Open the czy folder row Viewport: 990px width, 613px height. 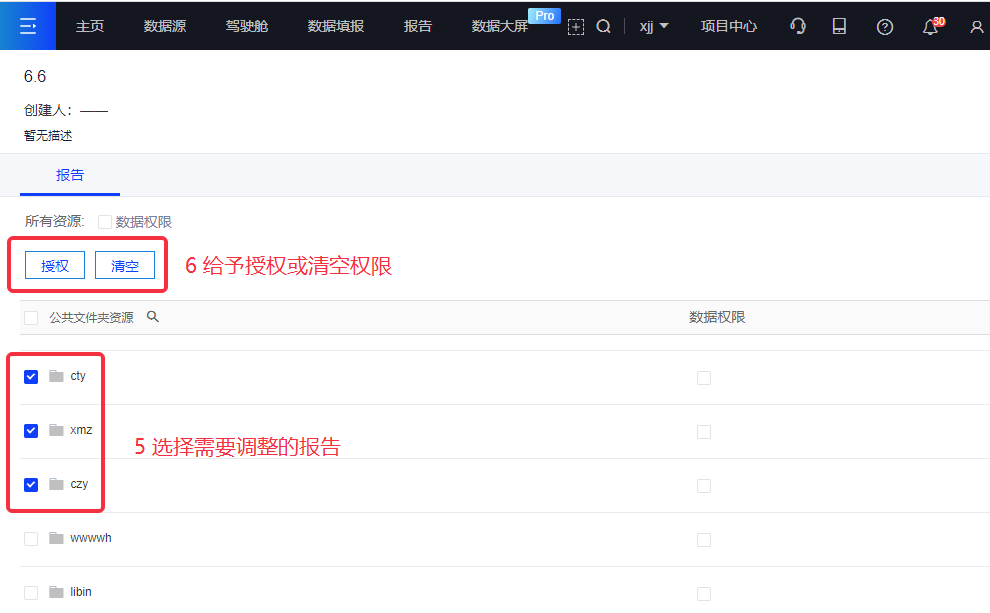[79, 485]
